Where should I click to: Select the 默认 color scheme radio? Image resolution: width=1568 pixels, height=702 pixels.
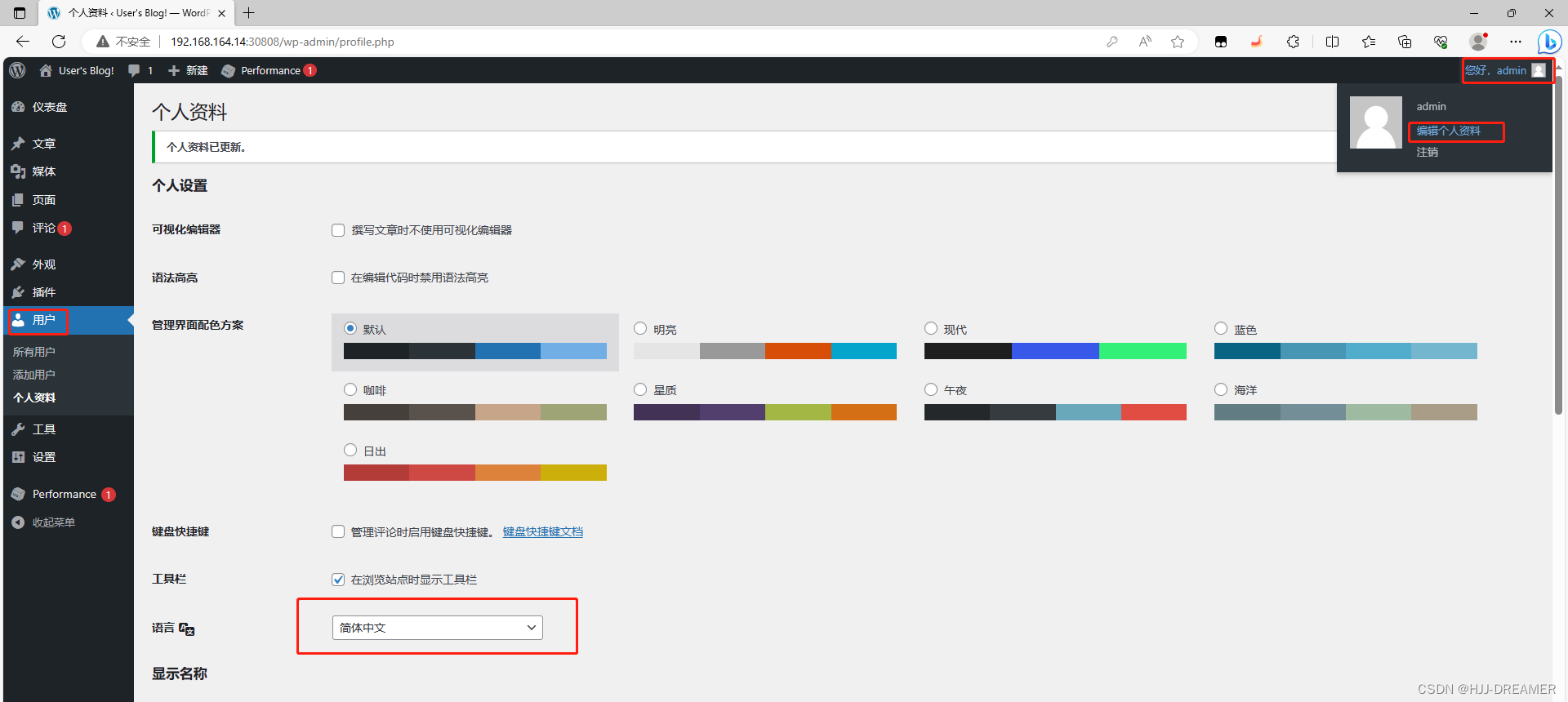coord(350,328)
